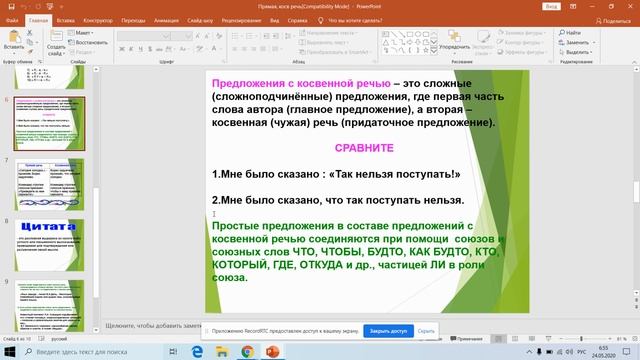Screen dimensions: 640x360
Task: Switch to Reading view in status bar
Action: [531, 339]
